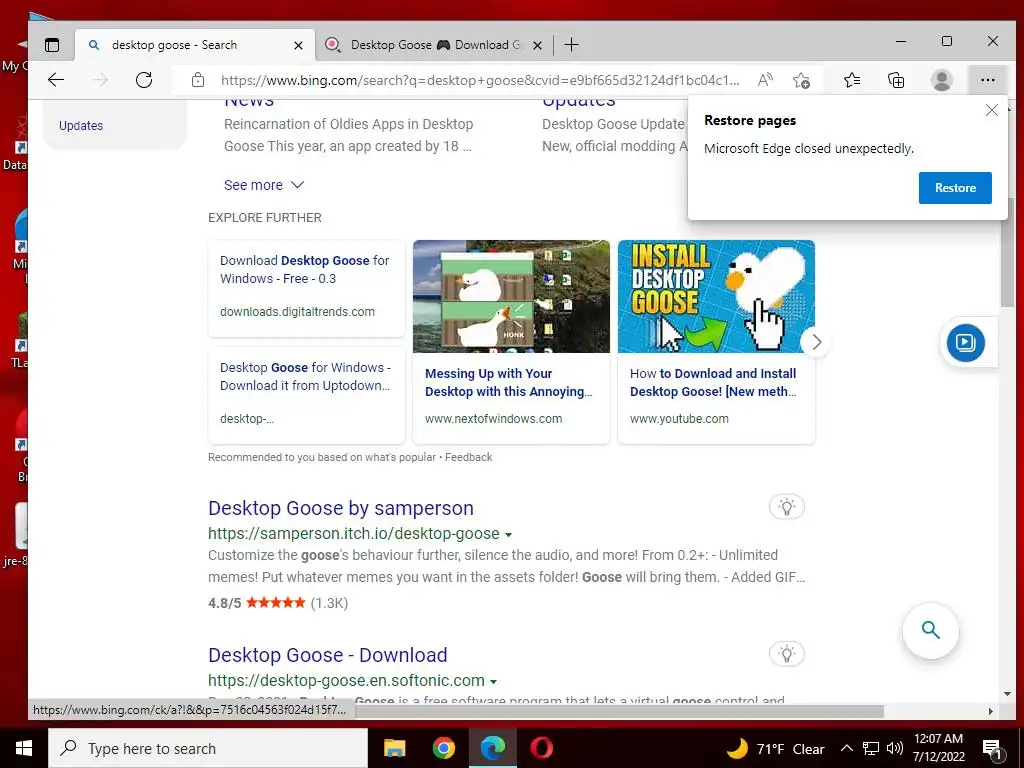Open 'How to Download and Install Desktop Goose' link

pyautogui.click(x=713, y=382)
